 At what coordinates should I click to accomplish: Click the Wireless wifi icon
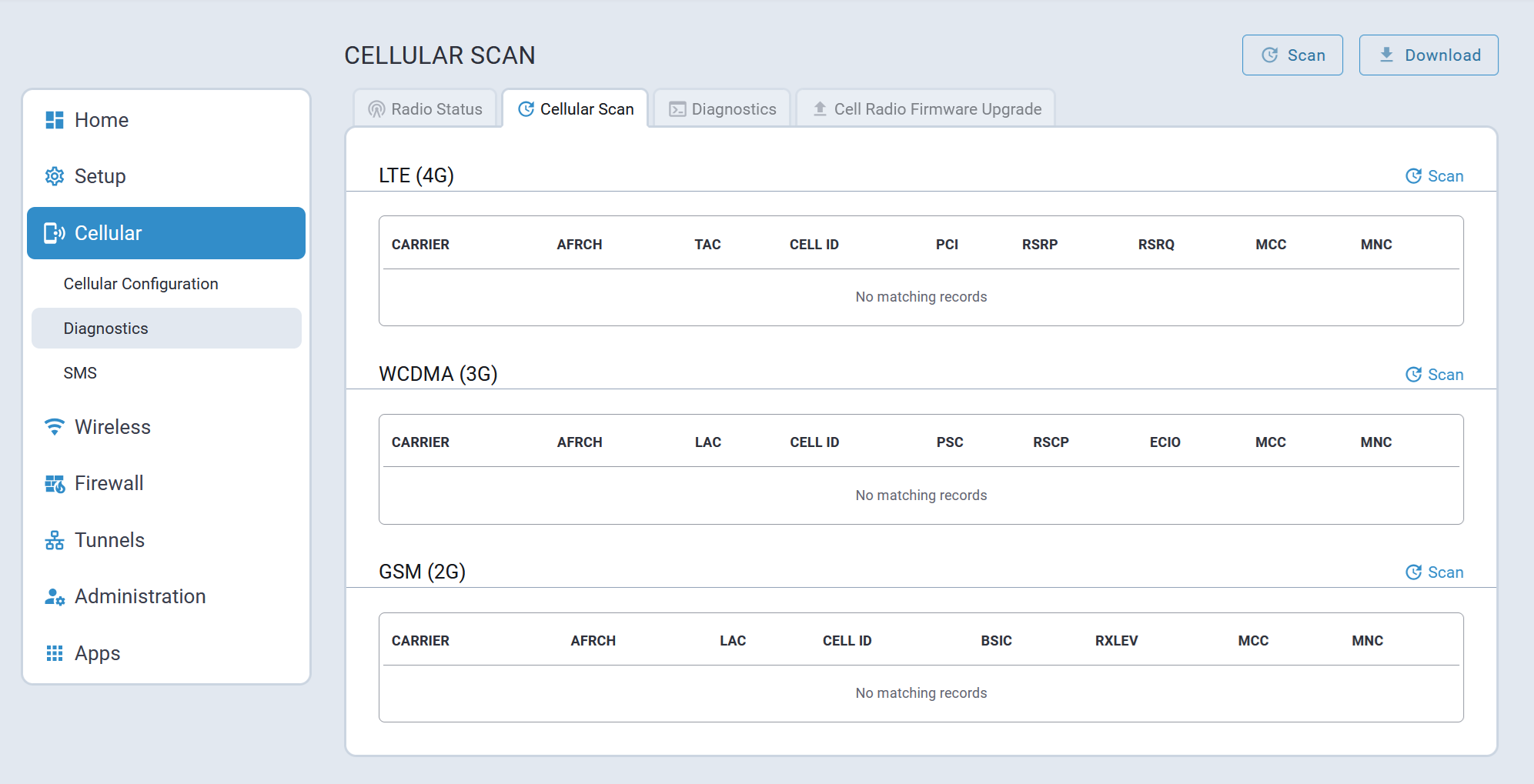(55, 427)
